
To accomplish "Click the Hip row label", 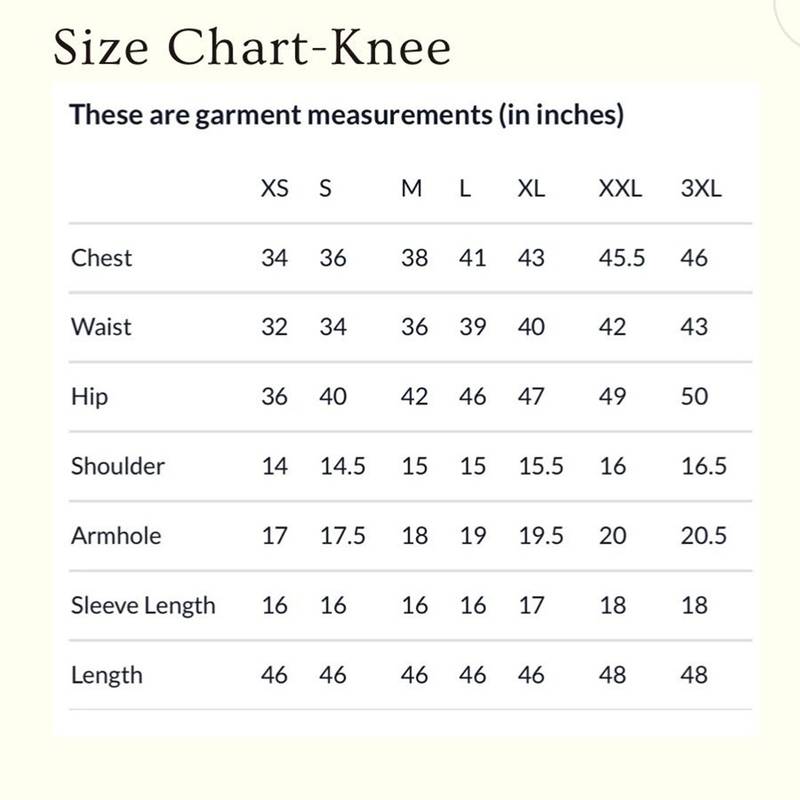I will point(89,397).
